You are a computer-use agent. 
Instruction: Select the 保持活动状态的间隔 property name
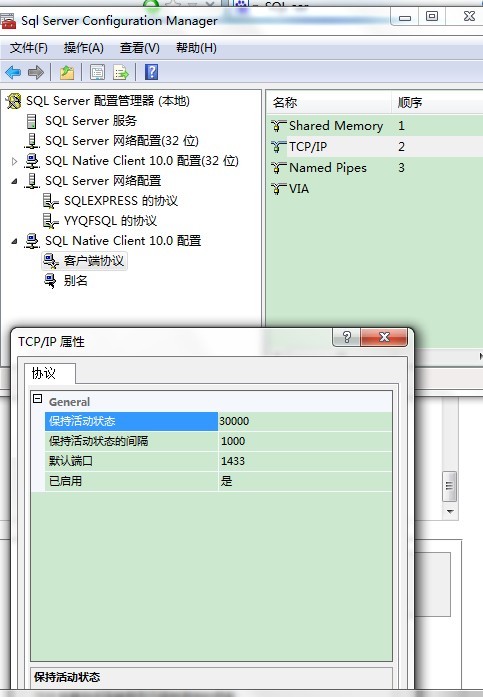tap(131, 441)
